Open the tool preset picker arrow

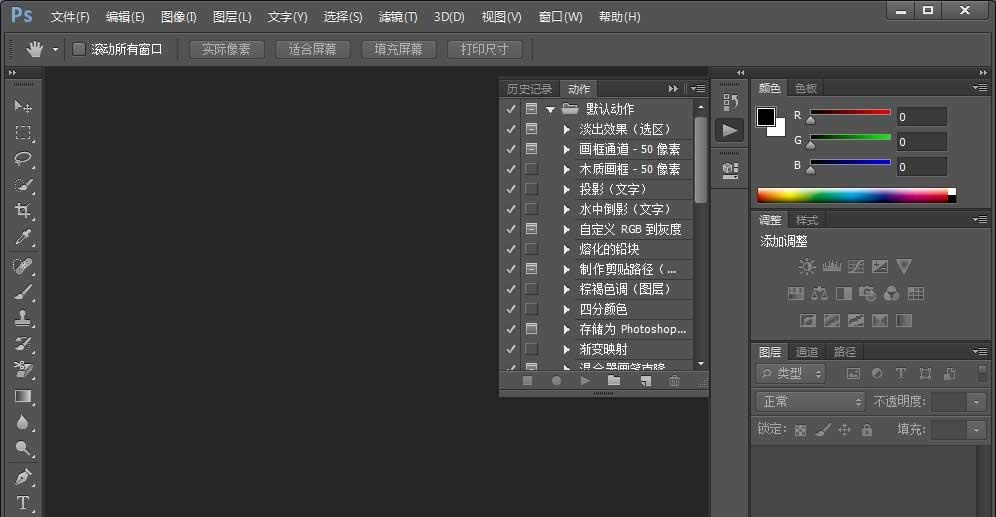pyautogui.click(x=55, y=49)
